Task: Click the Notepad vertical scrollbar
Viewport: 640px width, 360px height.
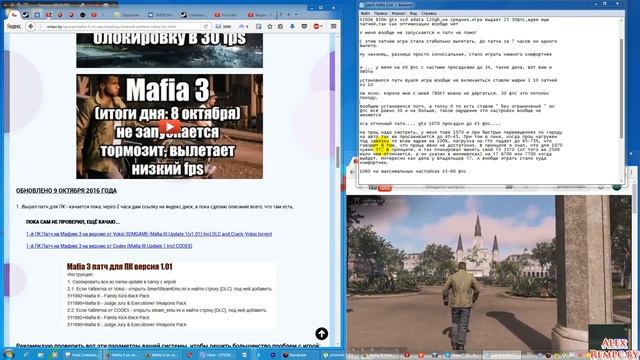Action: click(622, 88)
